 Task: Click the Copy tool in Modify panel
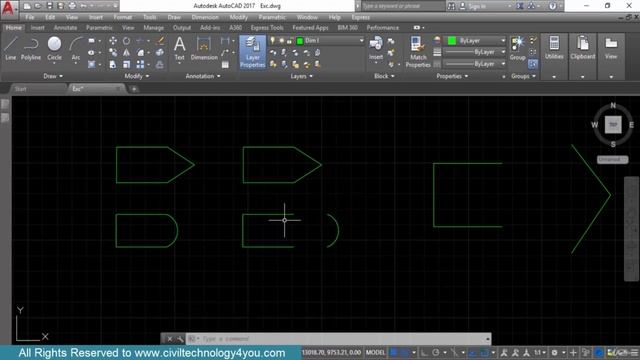(x=113, y=53)
